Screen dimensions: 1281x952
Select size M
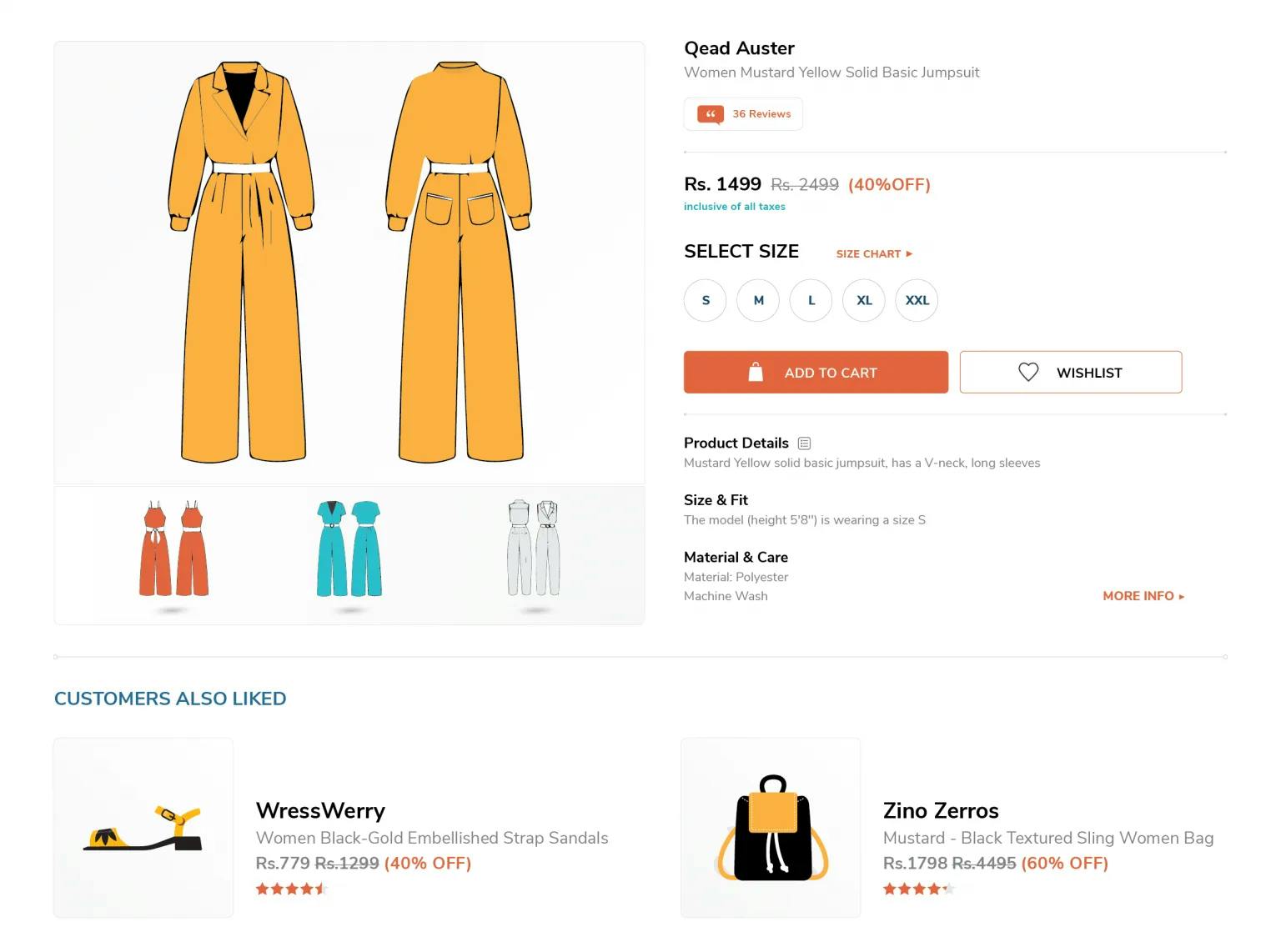coord(758,300)
